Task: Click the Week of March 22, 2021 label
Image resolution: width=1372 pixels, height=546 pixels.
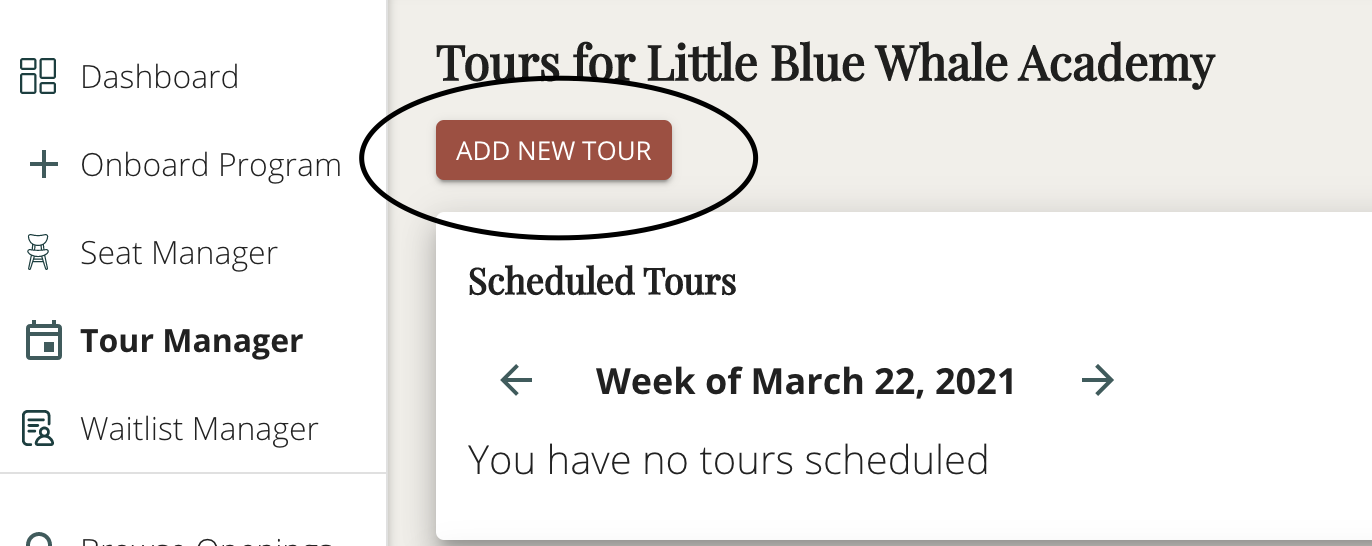Action: click(x=806, y=381)
